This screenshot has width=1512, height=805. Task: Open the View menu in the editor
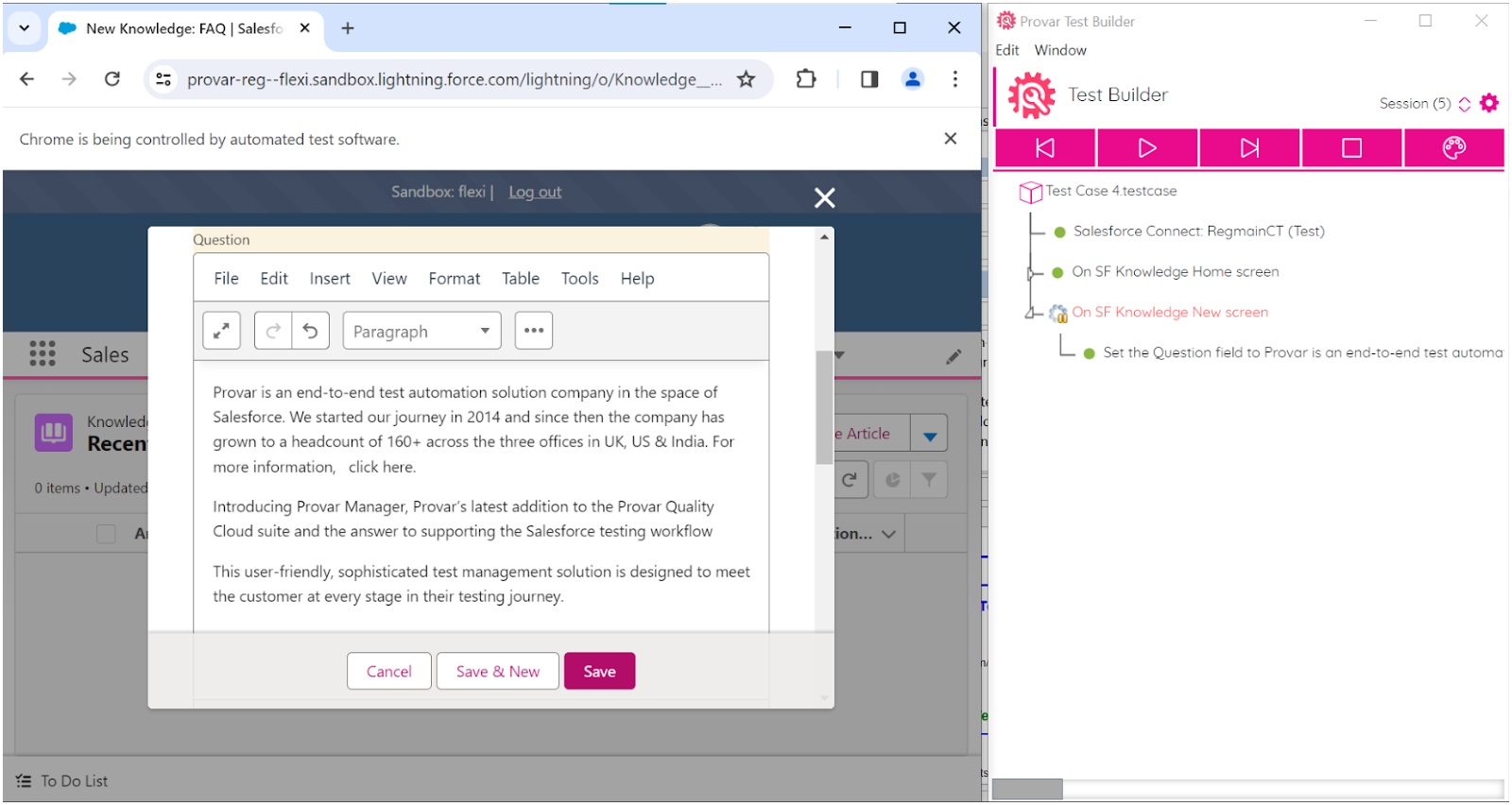pos(389,279)
